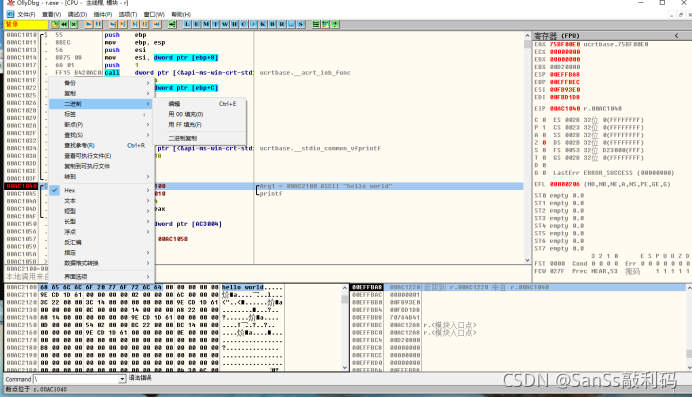692x398 pixels.
Task: Click the go to address toolbar icon
Action: coord(172,24)
